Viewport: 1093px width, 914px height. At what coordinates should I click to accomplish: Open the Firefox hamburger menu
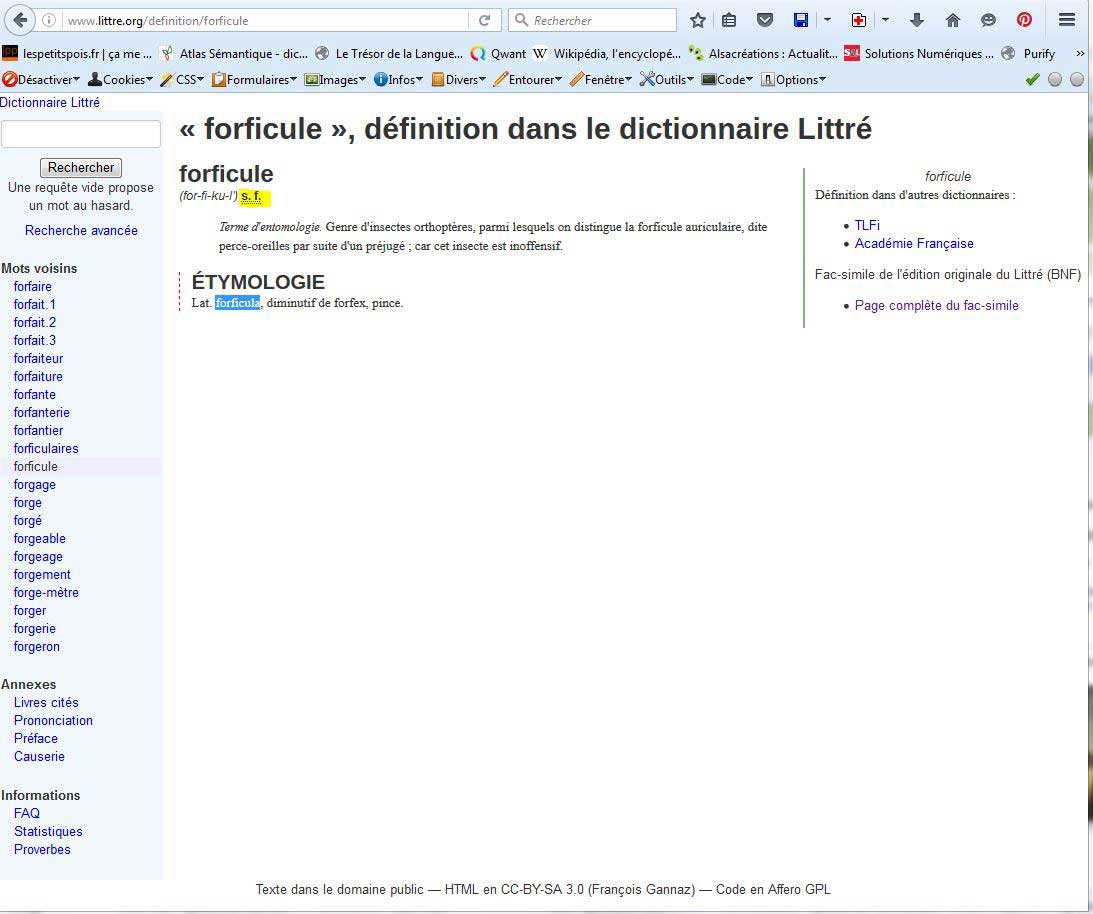[1067, 20]
